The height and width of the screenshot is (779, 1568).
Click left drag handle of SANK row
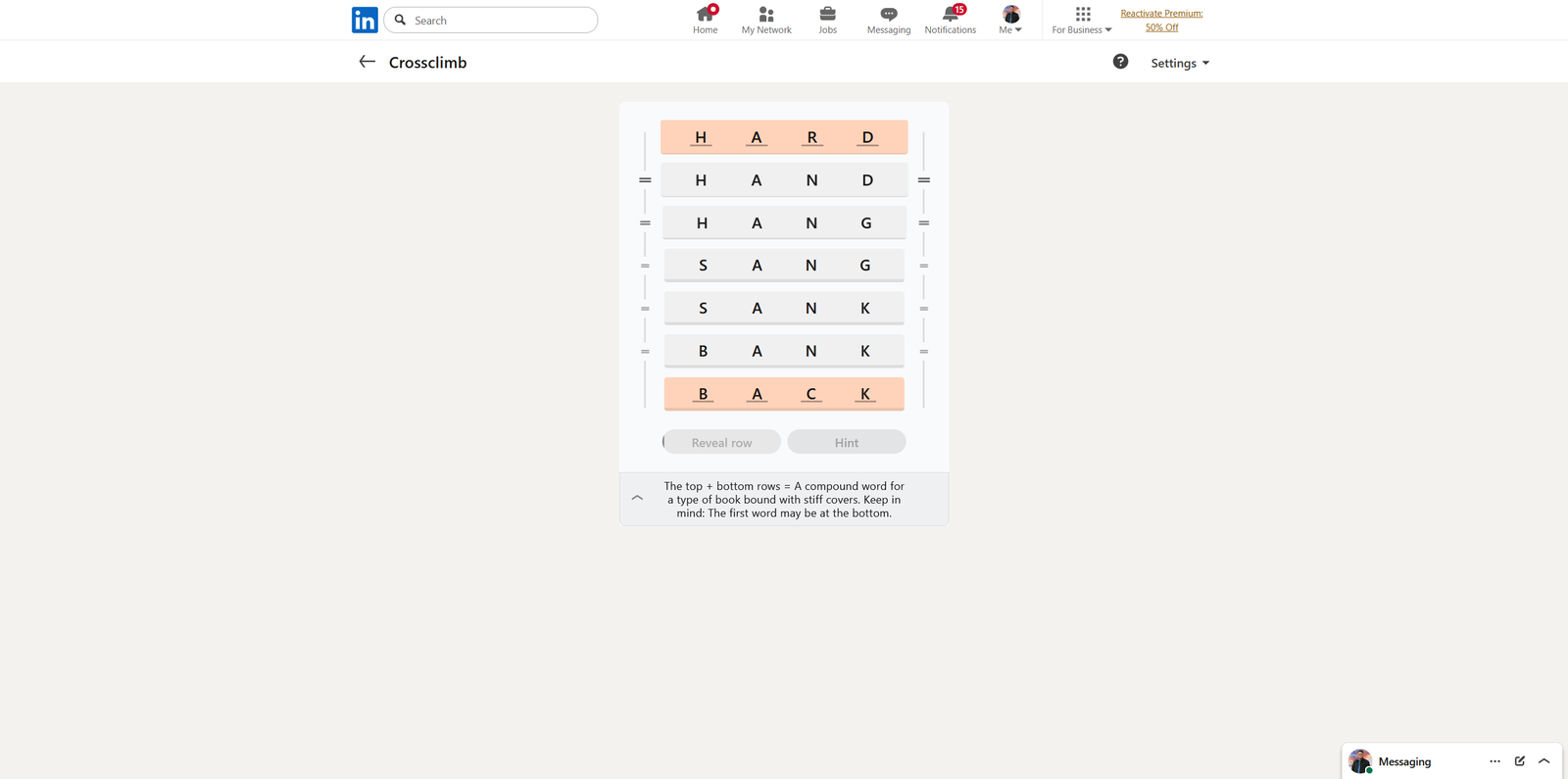click(645, 309)
